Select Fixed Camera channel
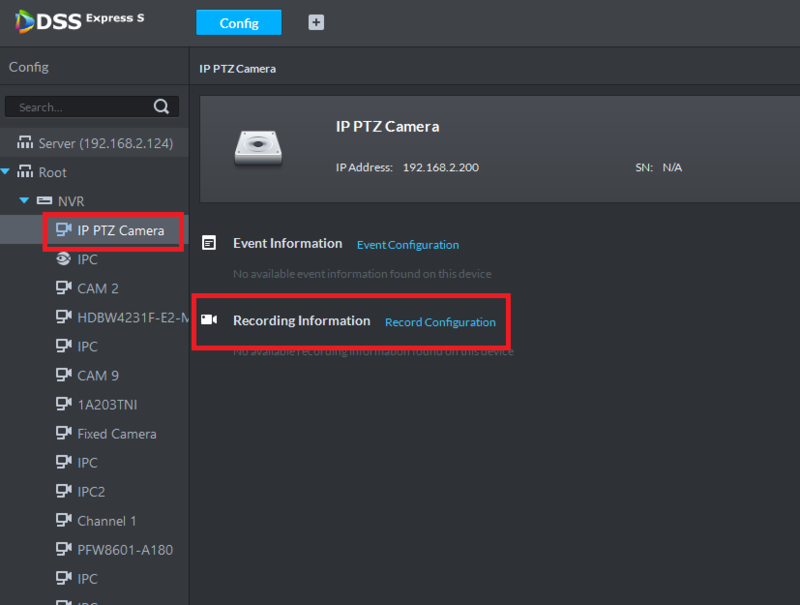800x605 pixels. click(x=117, y=434)
